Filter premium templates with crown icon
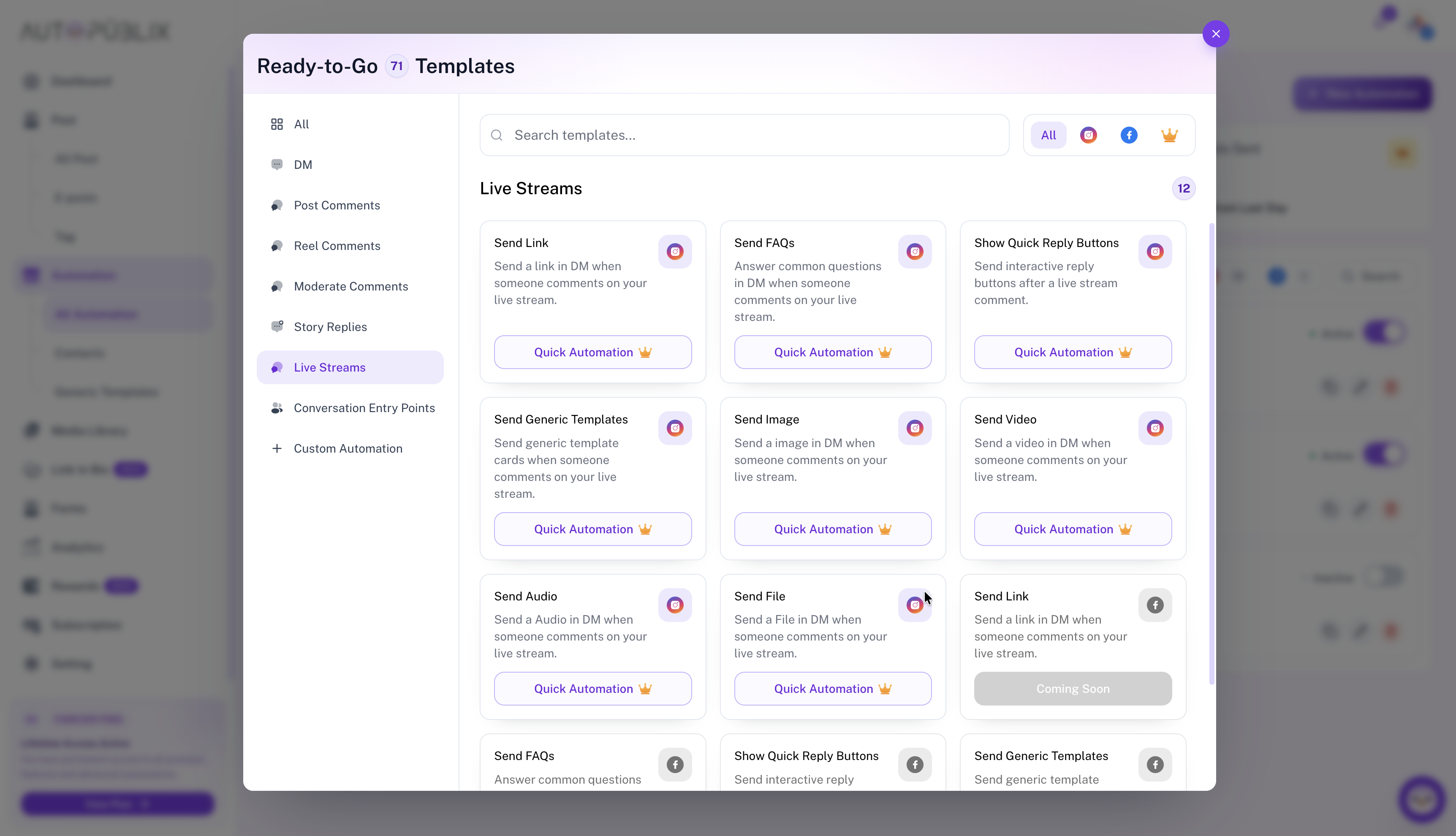The image size is (1456, 836). (x=1170, y=135)
